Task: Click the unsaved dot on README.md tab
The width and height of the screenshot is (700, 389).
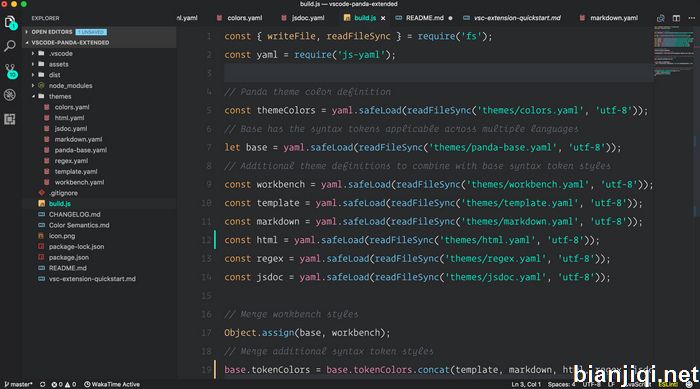Action: (x=450, y=18)
